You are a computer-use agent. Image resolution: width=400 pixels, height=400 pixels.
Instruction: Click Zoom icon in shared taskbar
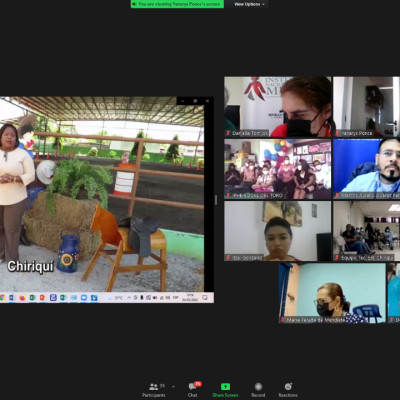pyautogui.click(x=84, y=298)
